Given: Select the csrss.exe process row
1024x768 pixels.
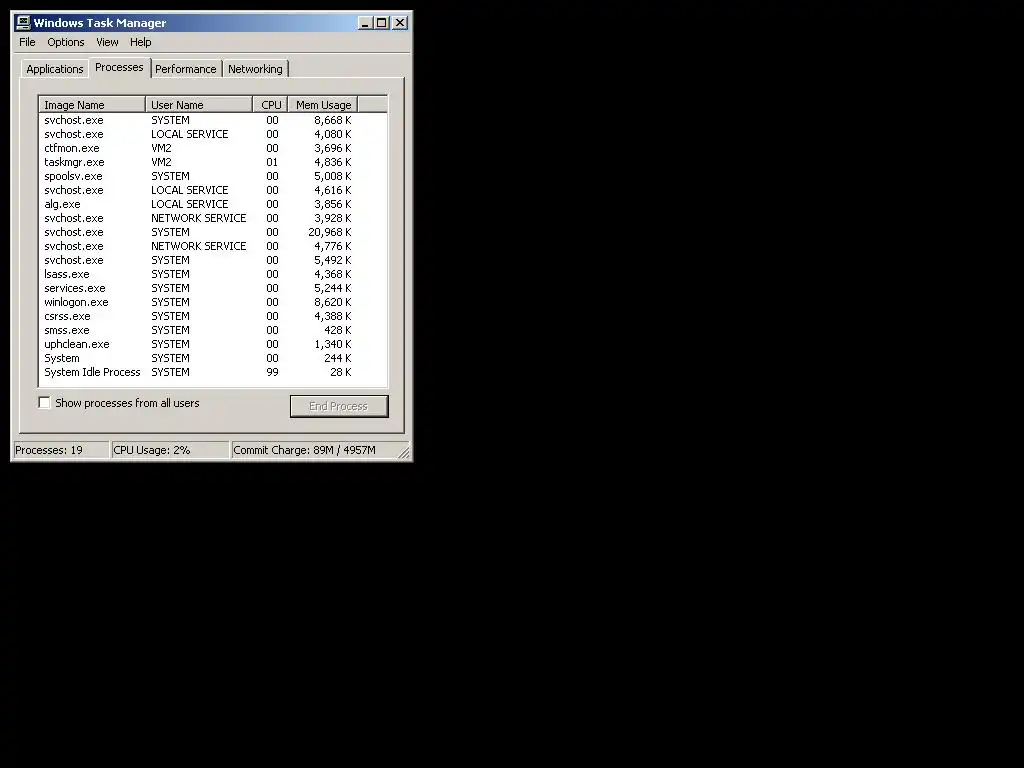Looking at the screenshot, I should coord(213,316).
